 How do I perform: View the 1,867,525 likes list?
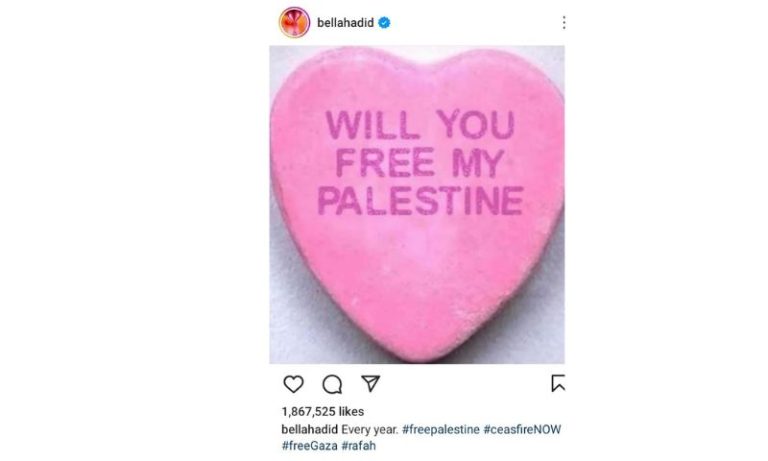[x=323, y=412]
